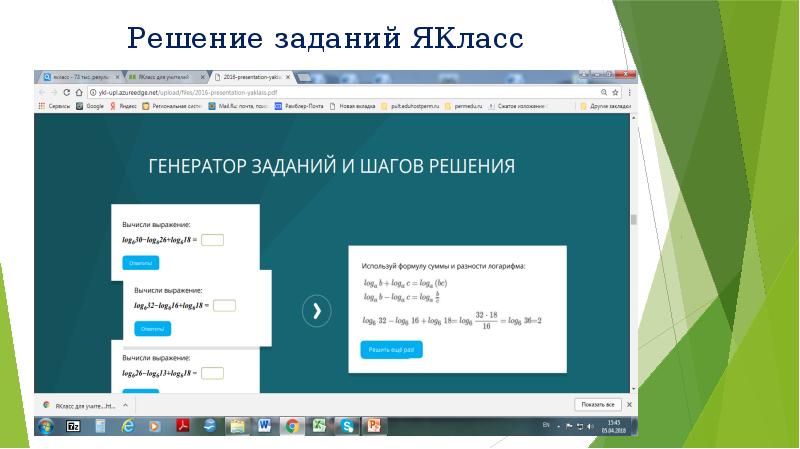Screen dimensions: 800x449
Task: Click the Показать все downloads button
Action: pyautogui.click(x=598, y=405)
